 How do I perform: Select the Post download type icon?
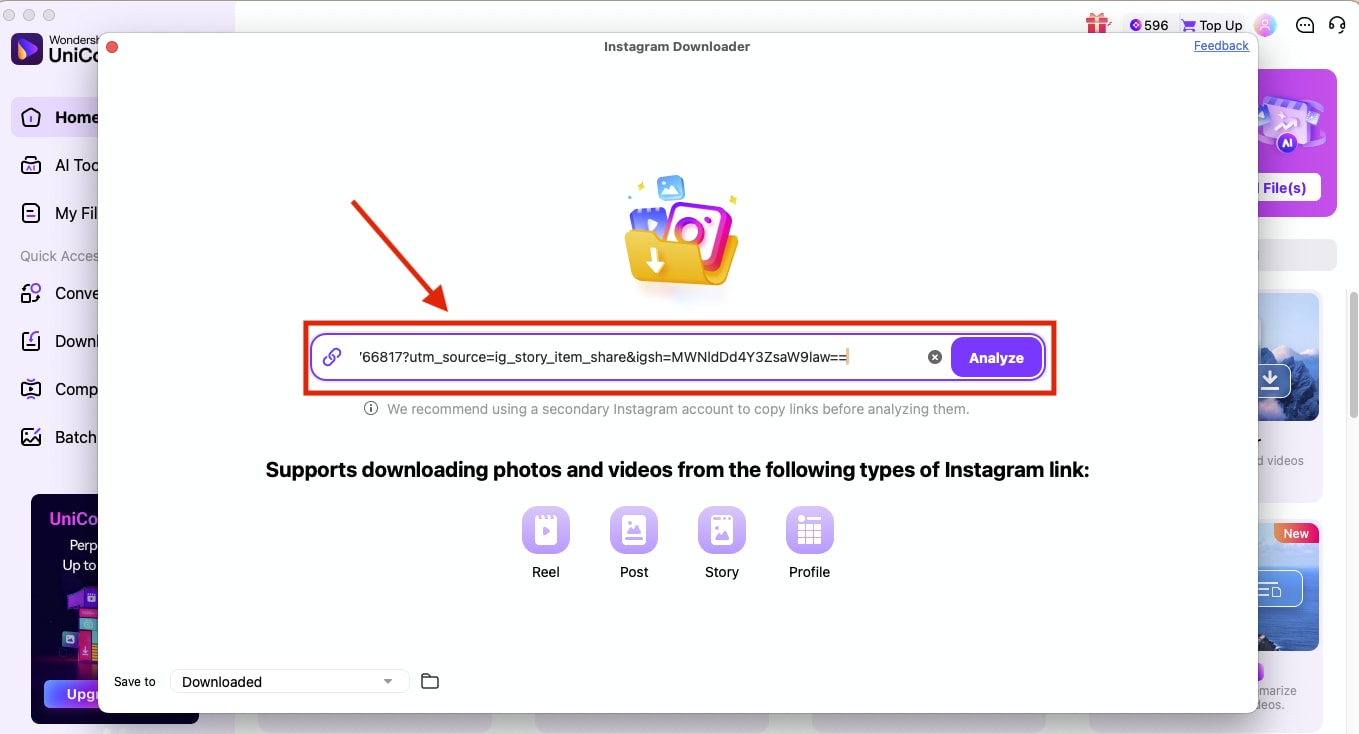[x=633, y=530]
